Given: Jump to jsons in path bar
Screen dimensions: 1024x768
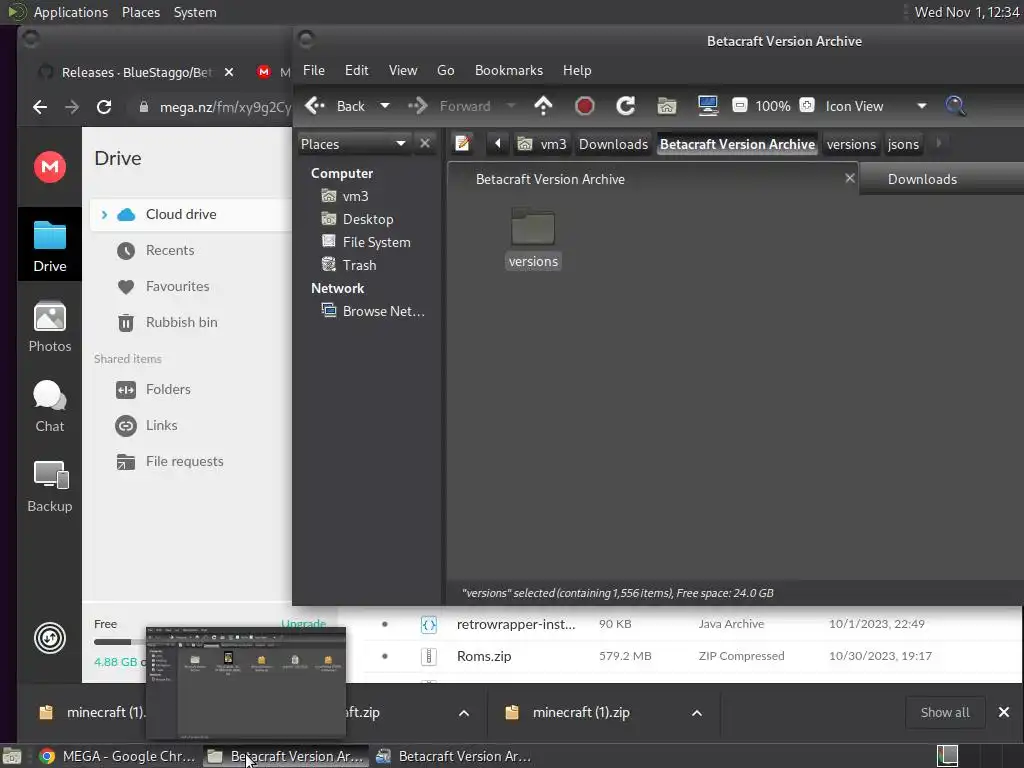Looking at the screenshot, I should pos(903,144).
